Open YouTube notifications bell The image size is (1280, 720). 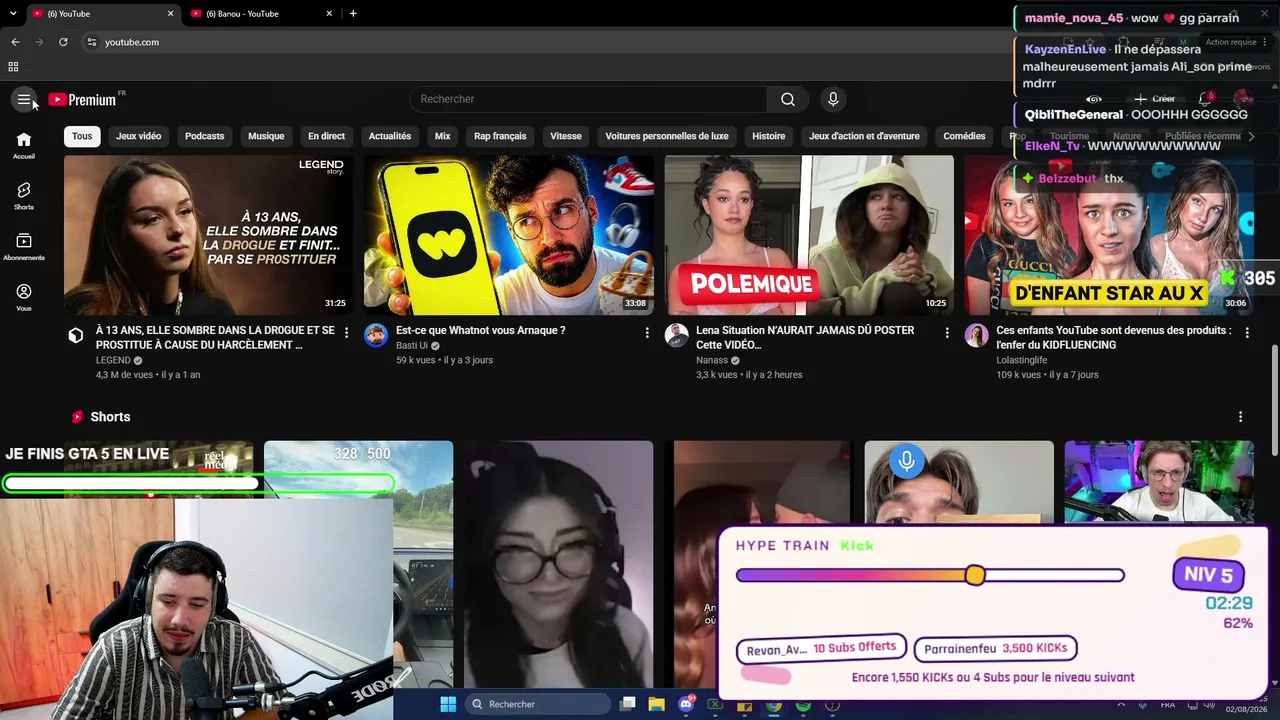(1204, 99)
